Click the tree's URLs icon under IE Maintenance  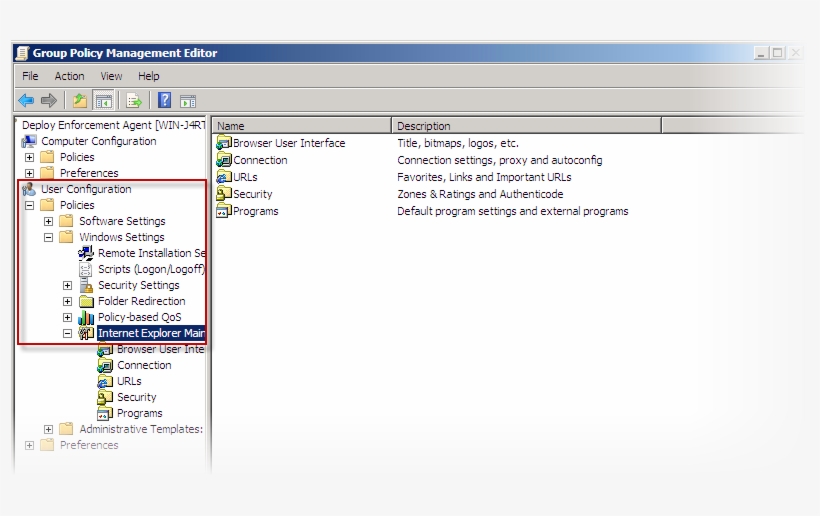click(105, 382)
